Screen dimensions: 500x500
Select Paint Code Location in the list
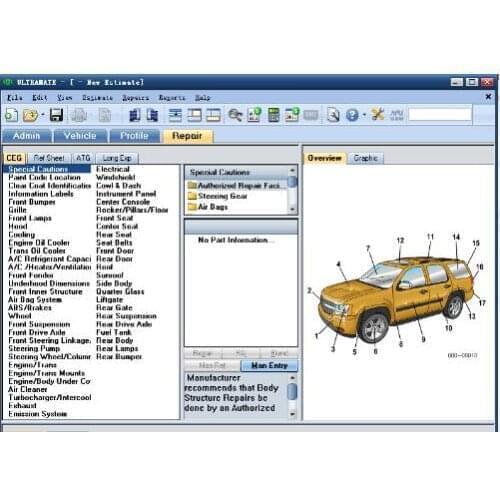45,177
